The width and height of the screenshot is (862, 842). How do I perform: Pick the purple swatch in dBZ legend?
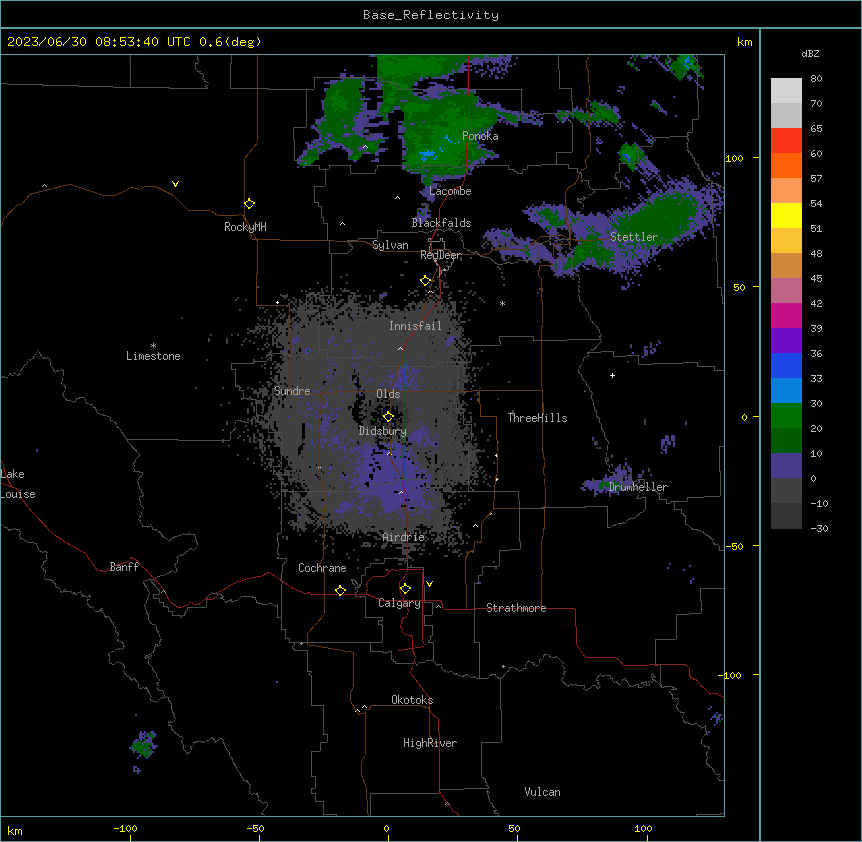pyautogui.click(x=786, y=341)
